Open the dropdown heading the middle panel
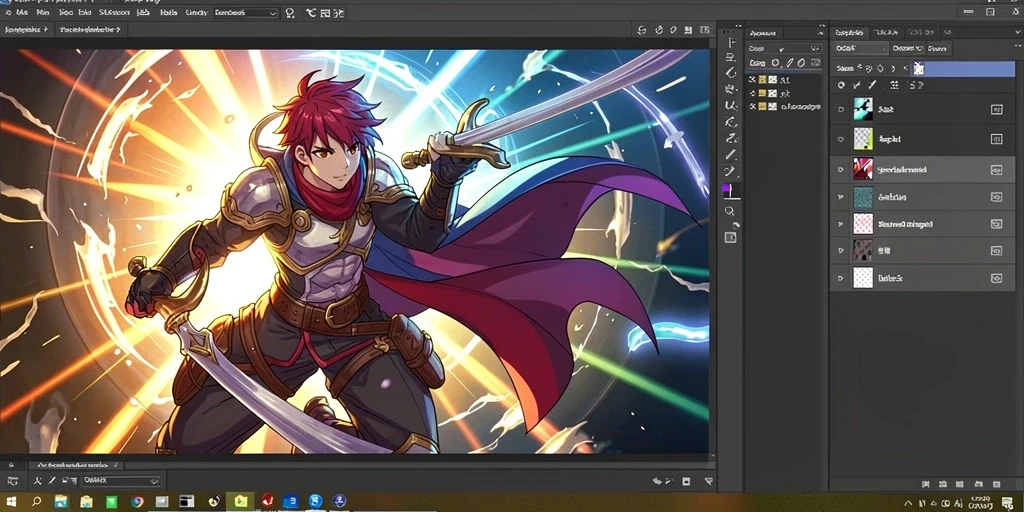This screenshot has height=512, width=1024. tap(784, 48)
